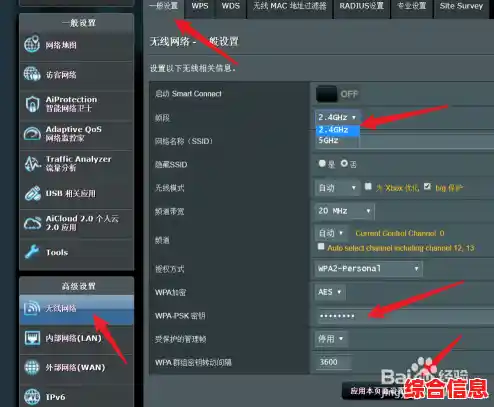Screen dimensions: 494x407
Task: Open the USB 相关应用 icon
Action: tap(32, 193)
